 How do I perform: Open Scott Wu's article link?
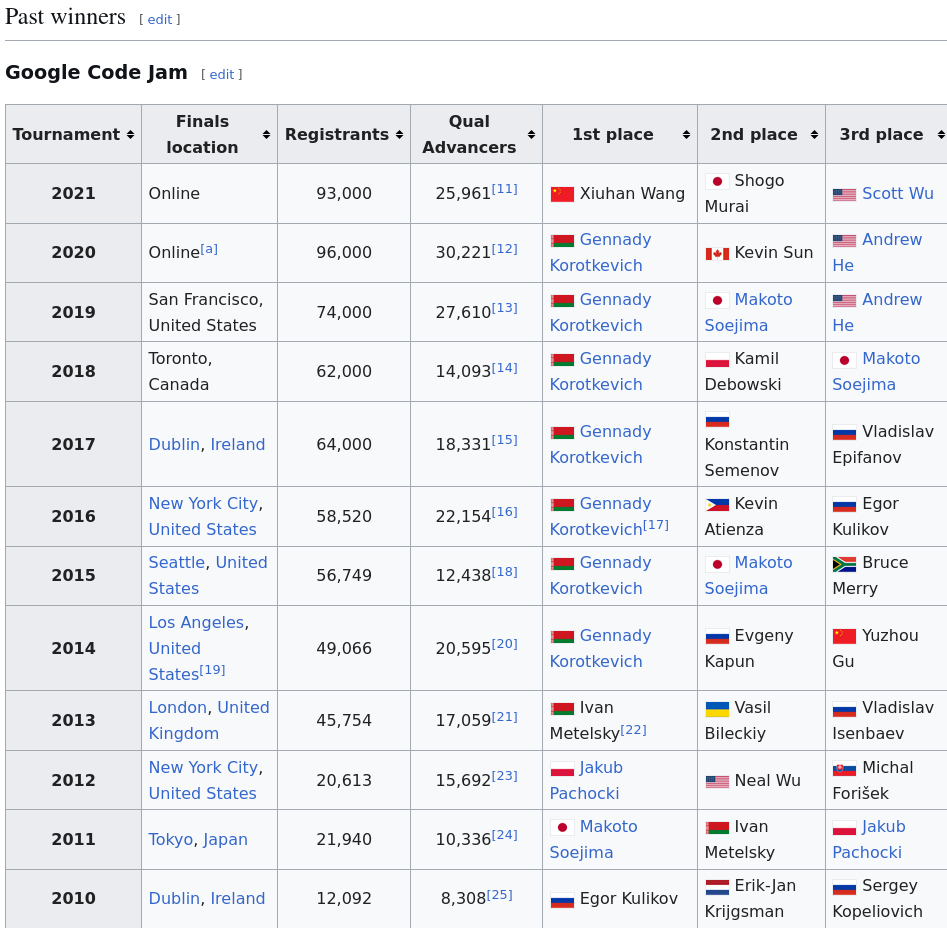tap(897, 193)
